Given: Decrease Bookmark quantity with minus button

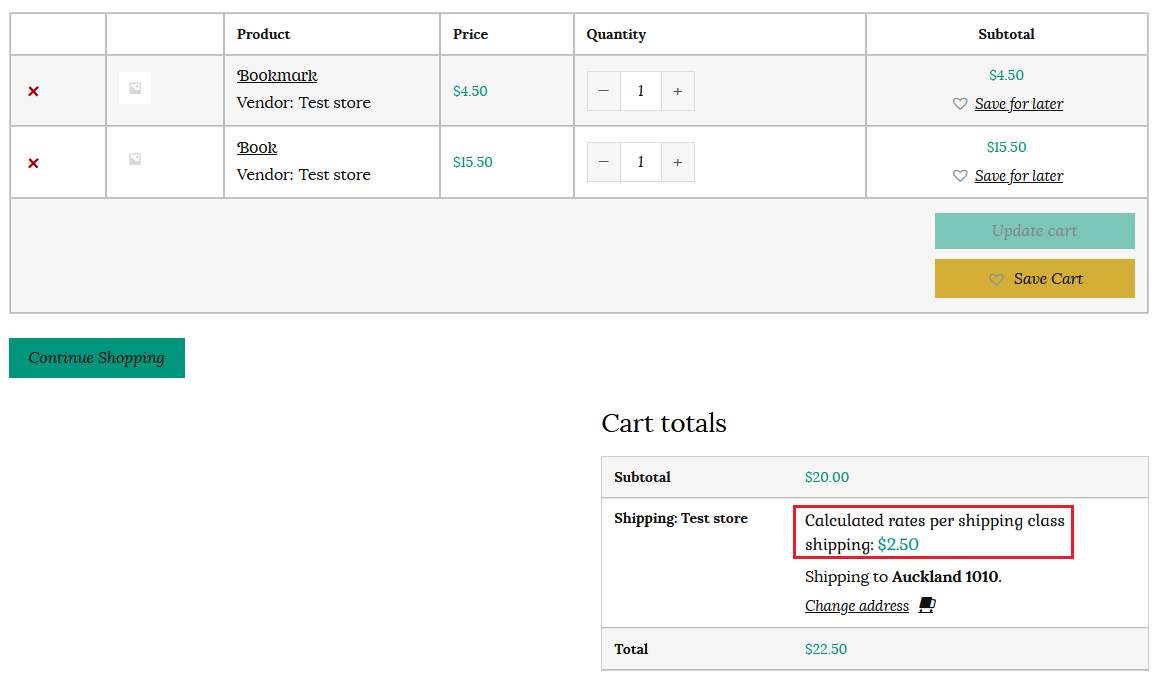Looking at the screenshot, I should tap(604, 91).
